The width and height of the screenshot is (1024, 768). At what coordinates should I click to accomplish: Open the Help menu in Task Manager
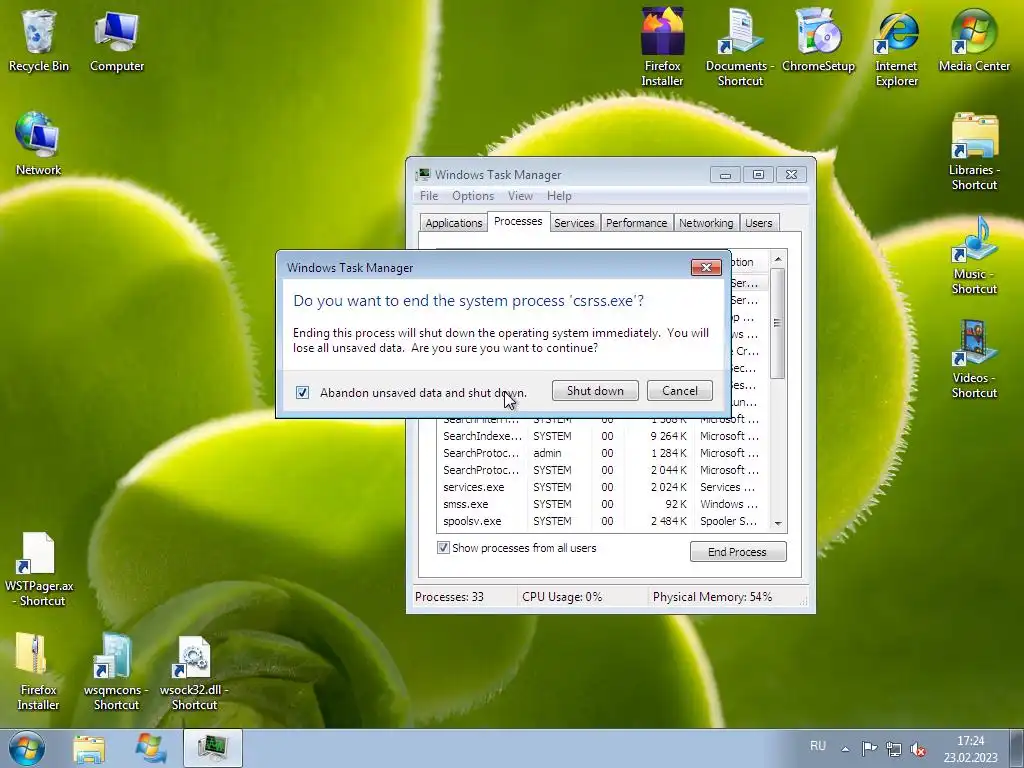click(x=559, y=196)
